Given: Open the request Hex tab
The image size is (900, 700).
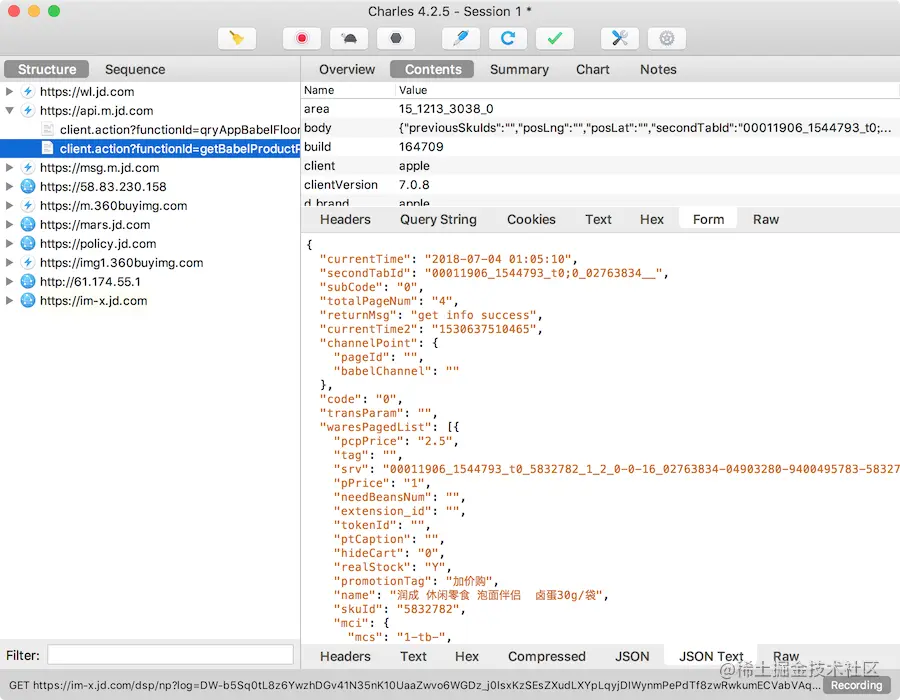Looking at the screenshot, I should [x=651, y=219].
